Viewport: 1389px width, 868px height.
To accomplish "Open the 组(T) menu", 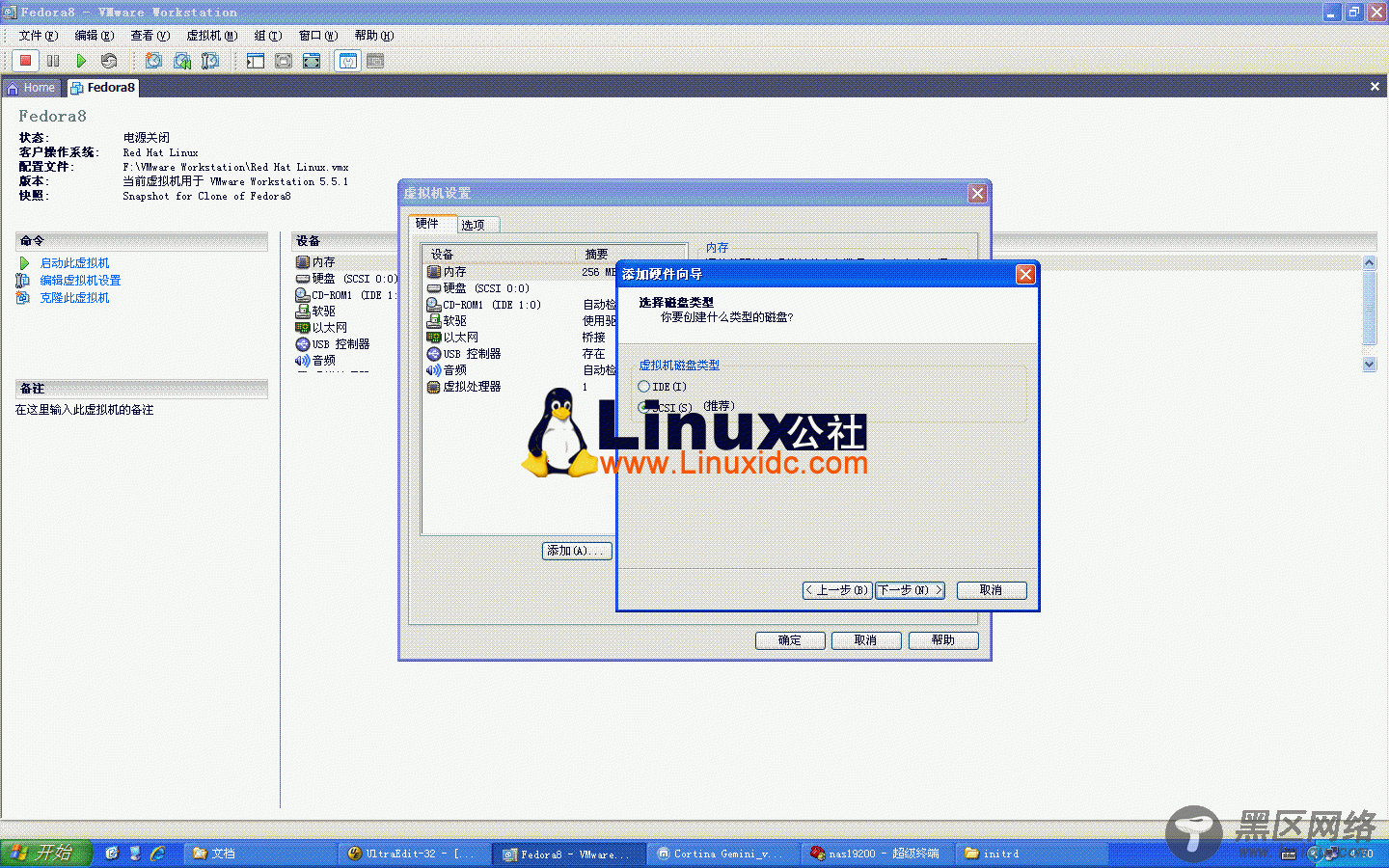I will tap(268, 36).
